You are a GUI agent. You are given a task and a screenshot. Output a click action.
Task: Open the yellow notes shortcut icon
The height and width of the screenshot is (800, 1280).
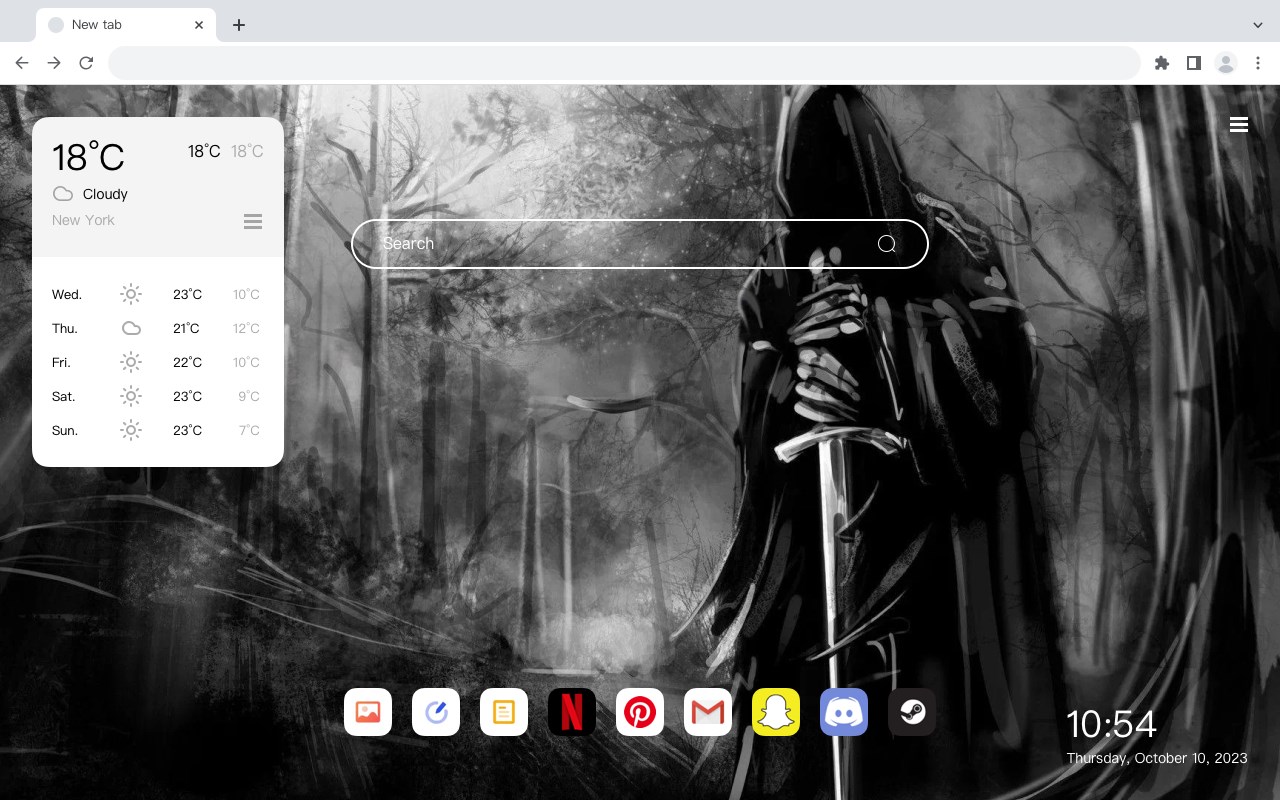[504, 712]
